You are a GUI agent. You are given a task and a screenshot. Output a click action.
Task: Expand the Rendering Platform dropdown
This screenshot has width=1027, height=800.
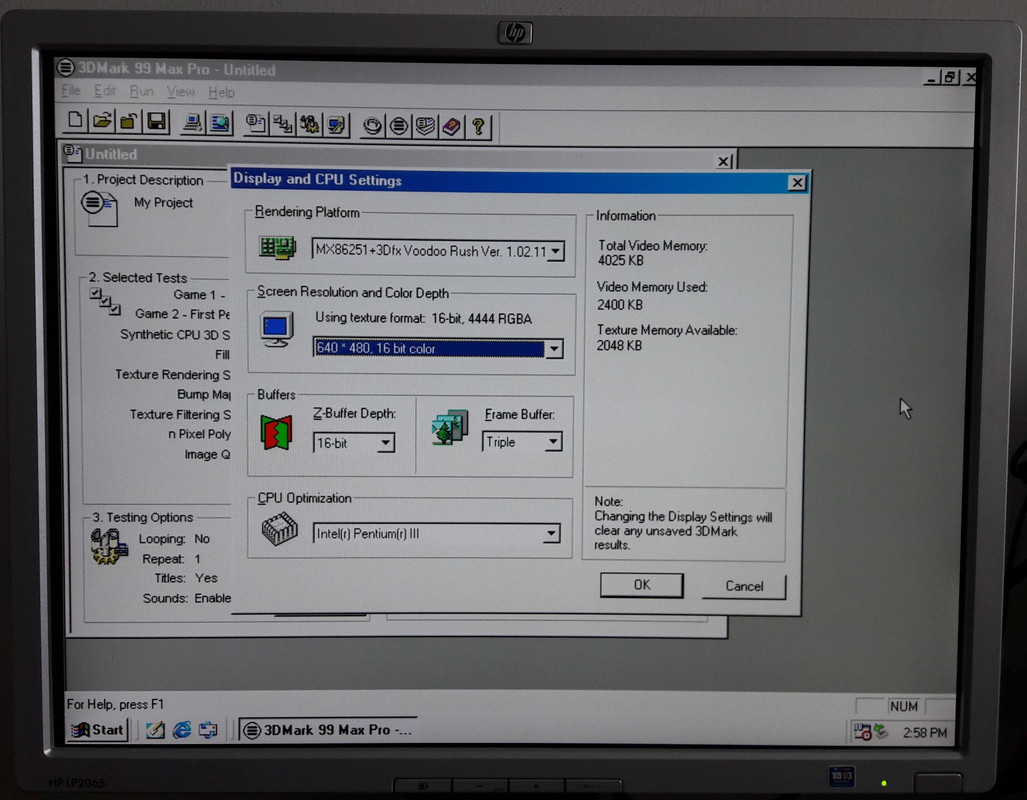click(x=555, y=252)
